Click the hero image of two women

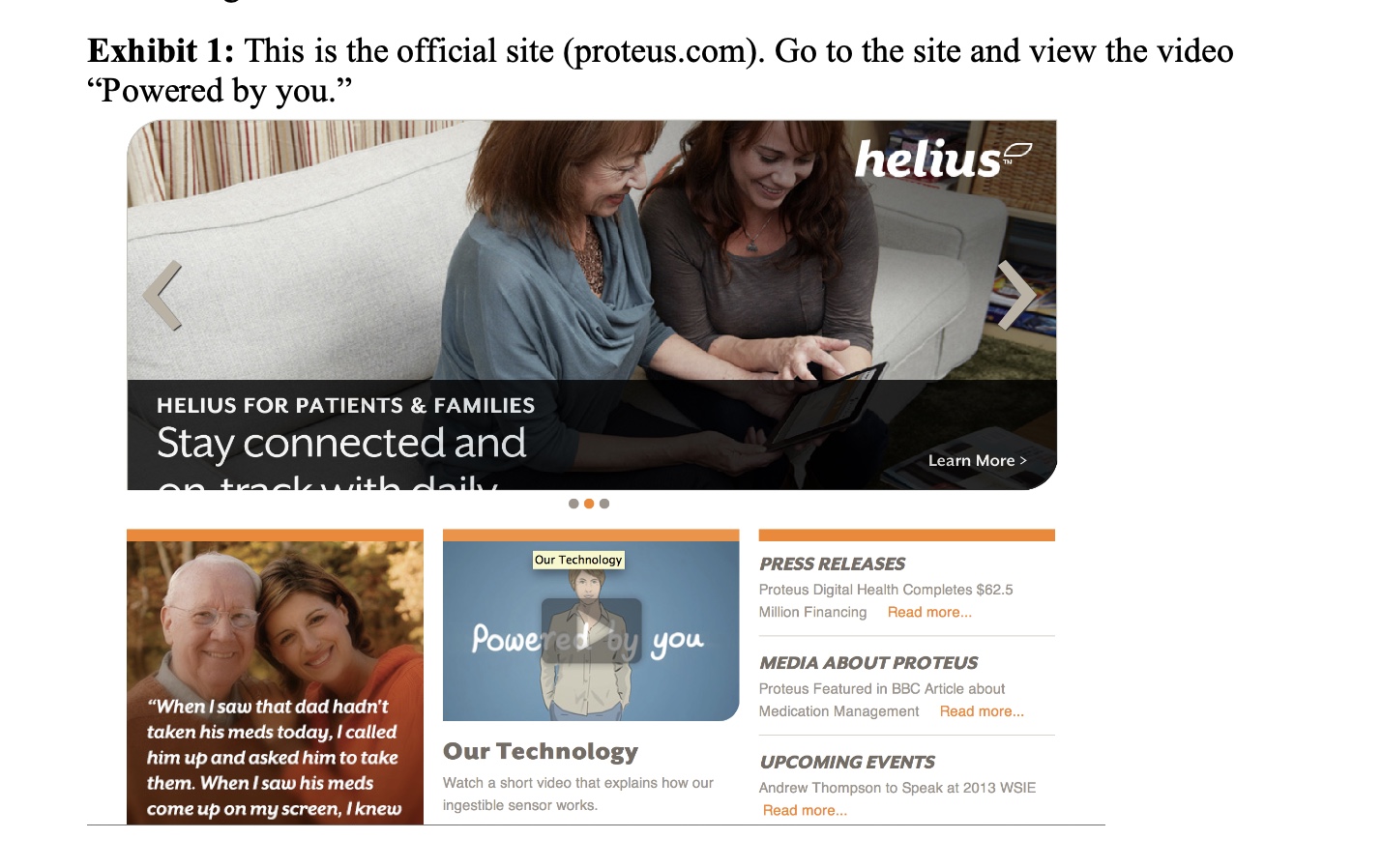592,250
